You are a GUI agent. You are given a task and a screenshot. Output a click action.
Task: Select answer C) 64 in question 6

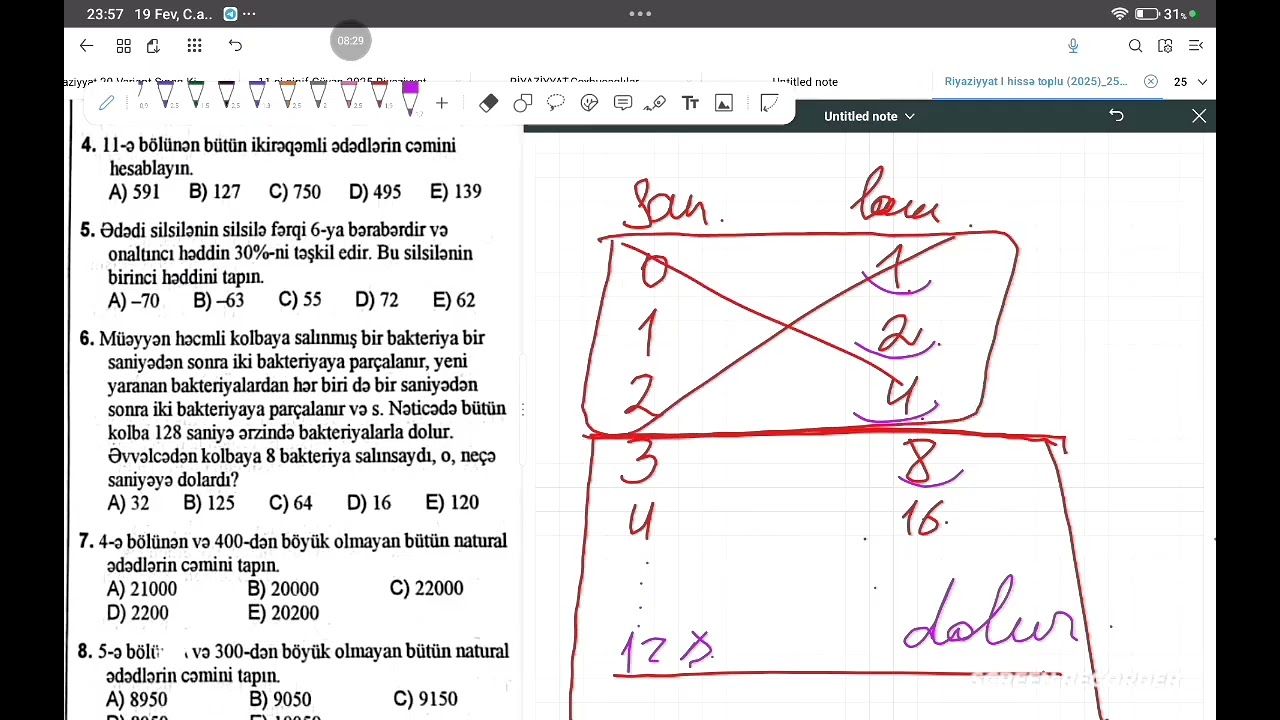click(291, 503)
